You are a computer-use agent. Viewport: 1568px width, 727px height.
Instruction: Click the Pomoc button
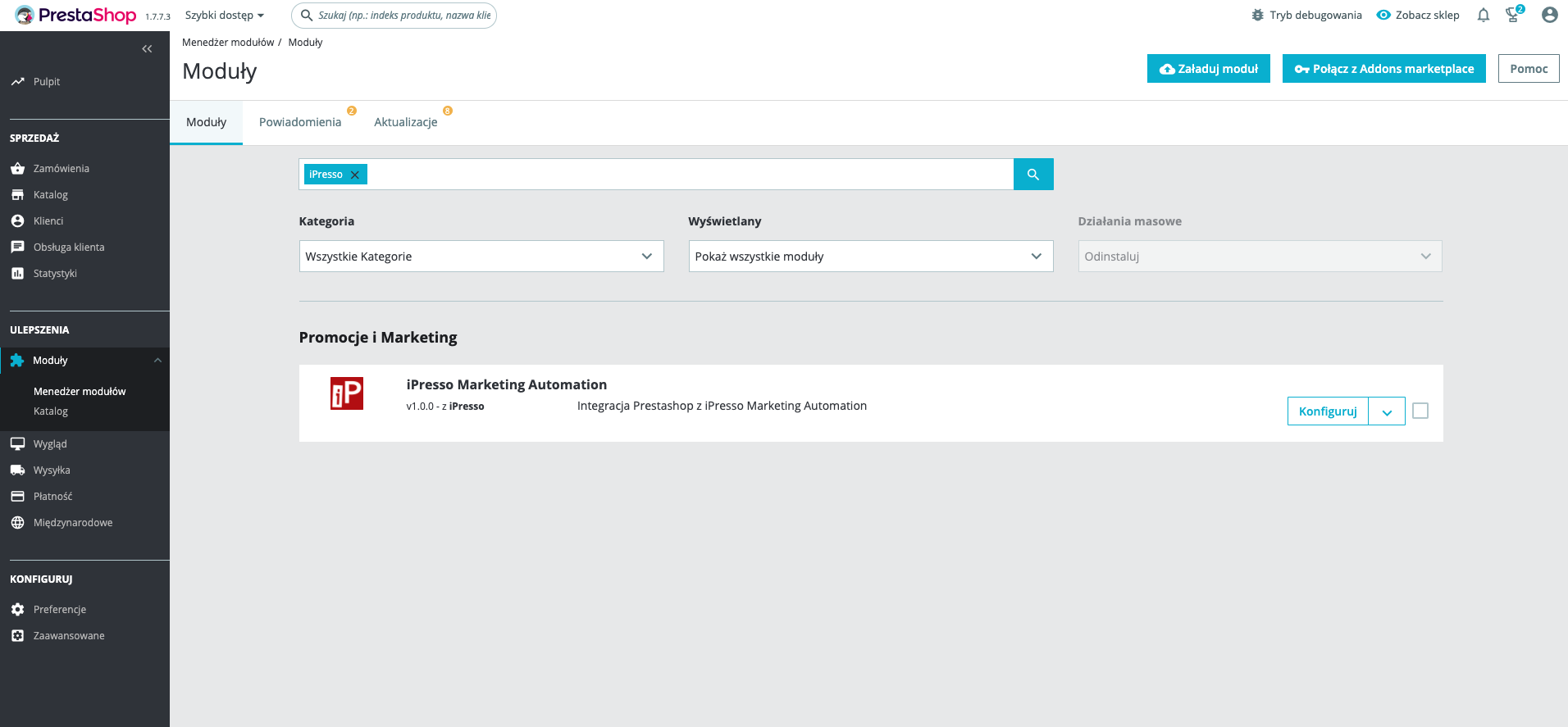click(x=1529, y=69)
